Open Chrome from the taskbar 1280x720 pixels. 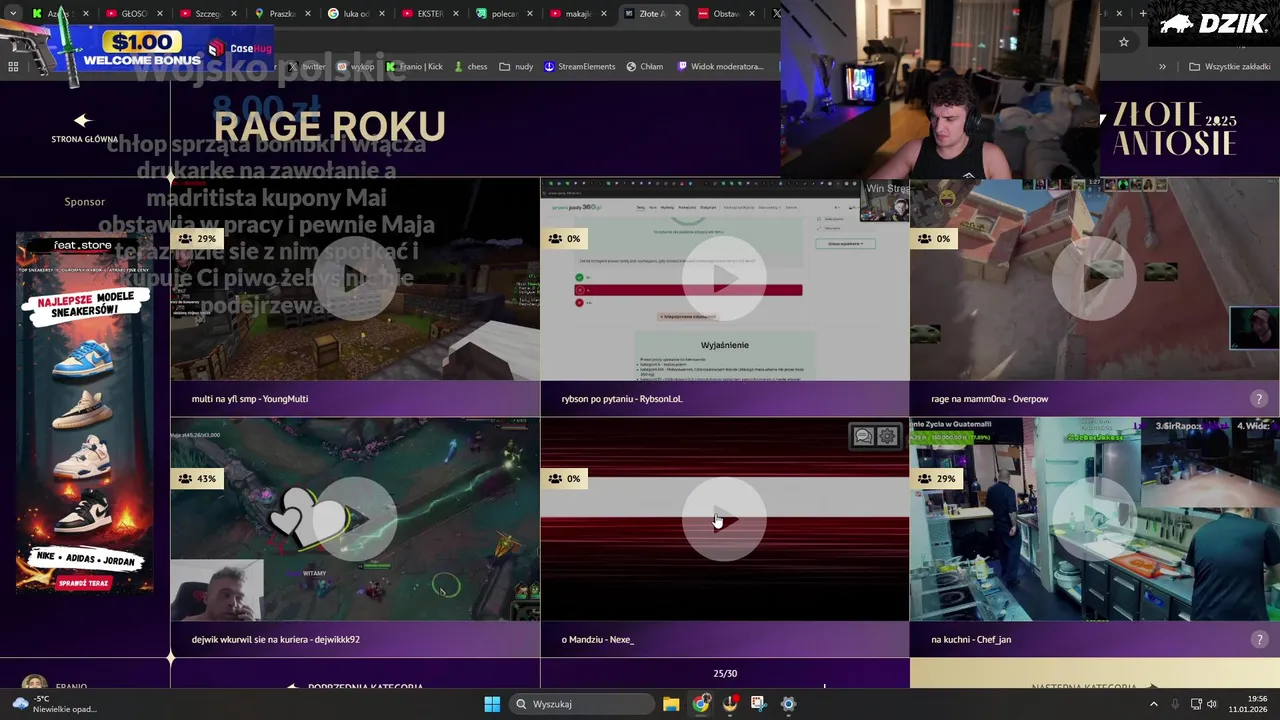pyautogui.click(x=701, y=704)
